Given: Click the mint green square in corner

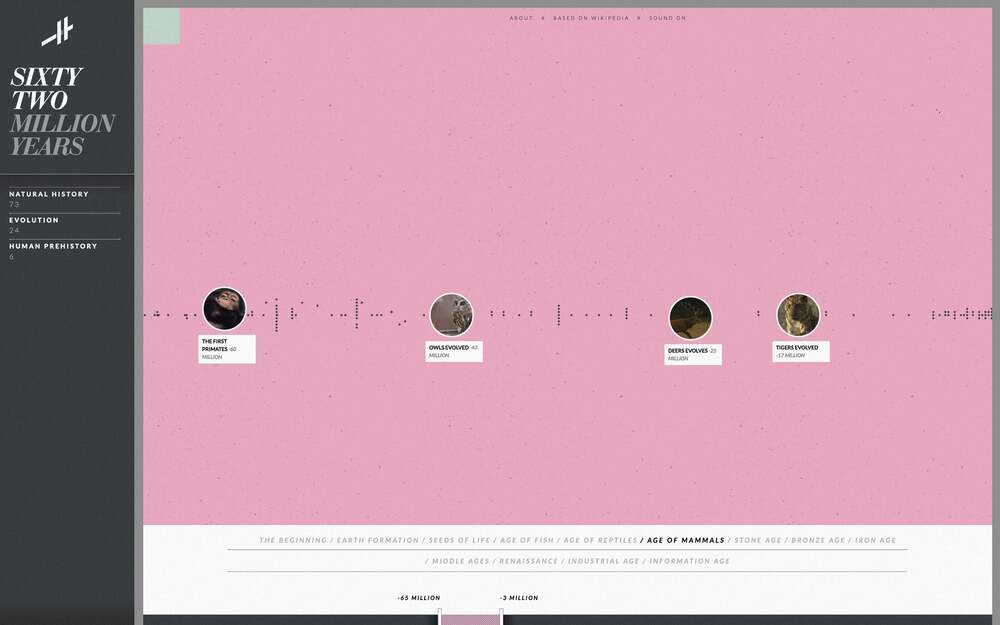Looking at the screenshot, I should [162, 26].
